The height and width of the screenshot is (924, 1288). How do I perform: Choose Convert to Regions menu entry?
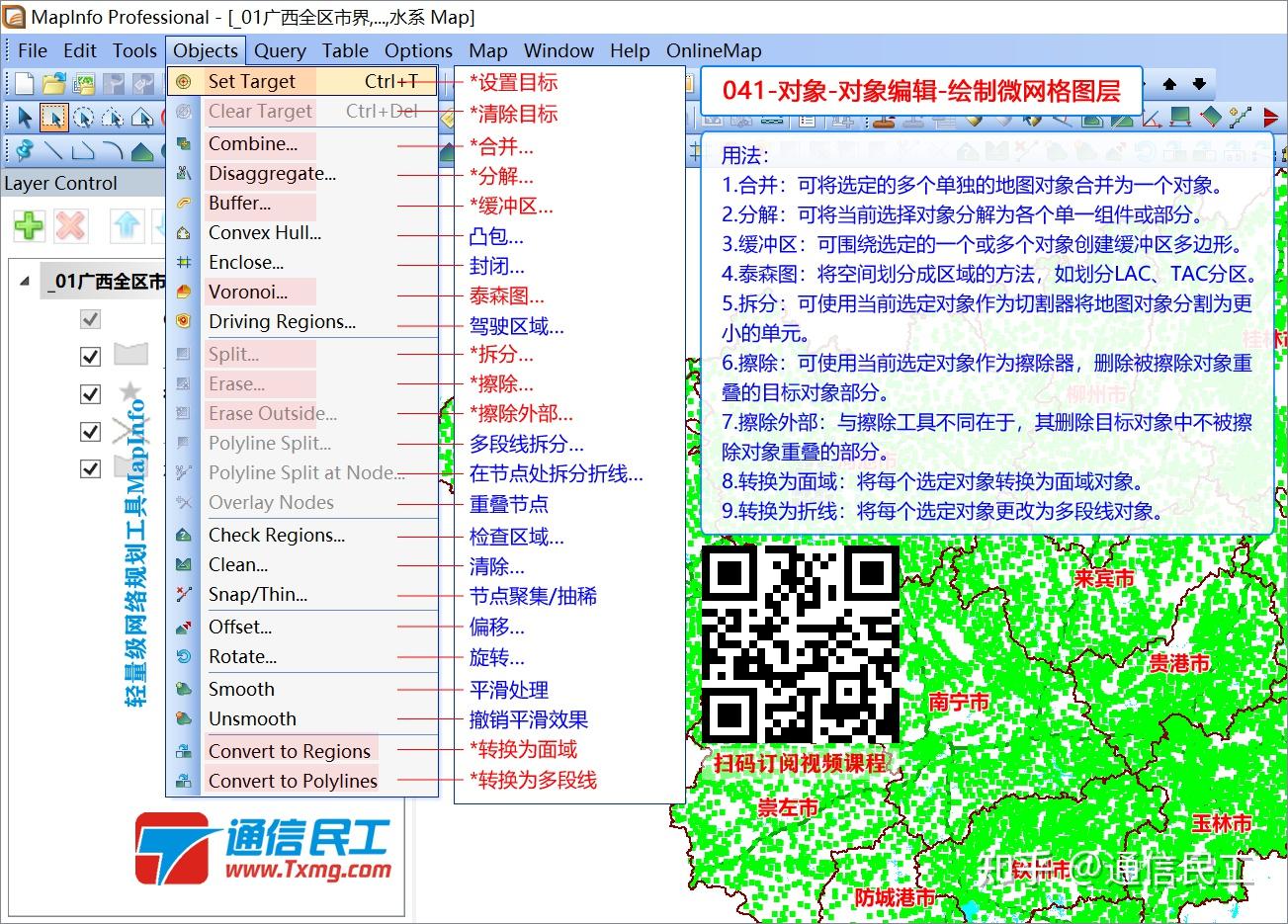click(302, 751)
